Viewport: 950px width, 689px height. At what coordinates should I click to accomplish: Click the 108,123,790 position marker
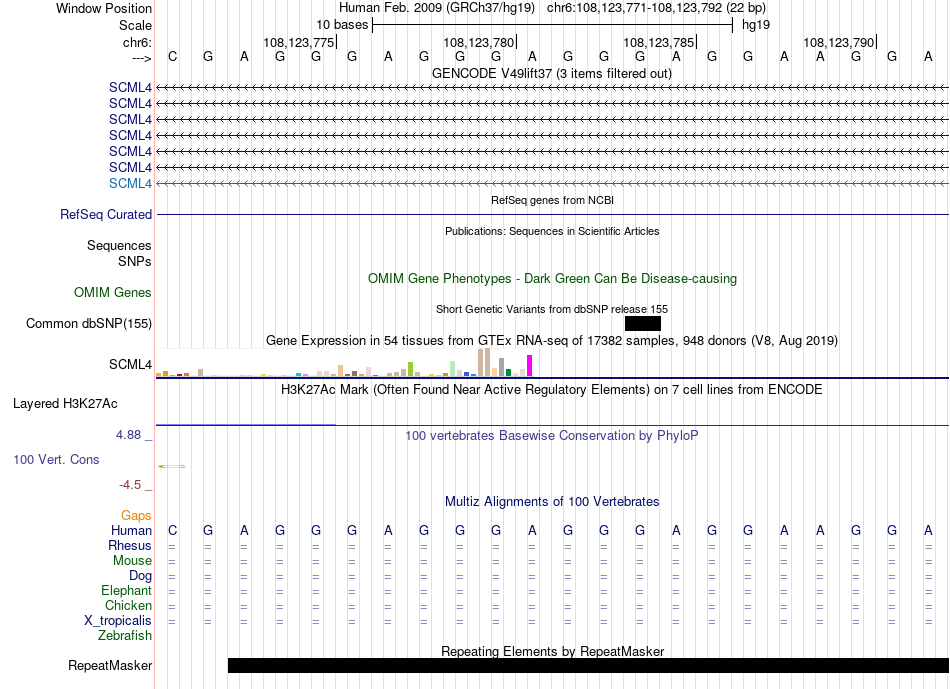(x=839, y=42)
